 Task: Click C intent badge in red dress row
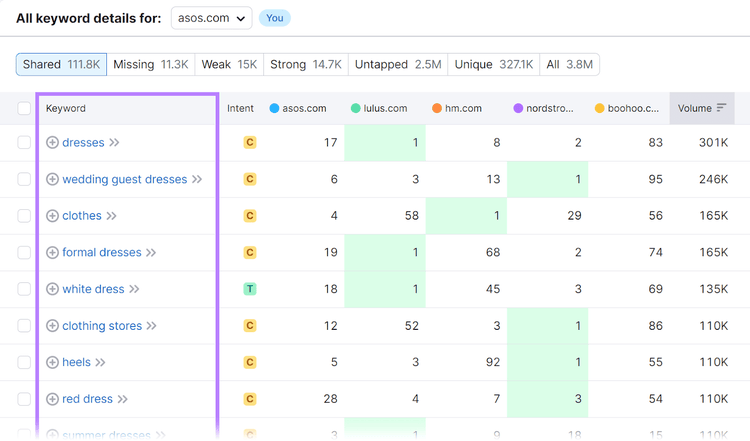250,399
